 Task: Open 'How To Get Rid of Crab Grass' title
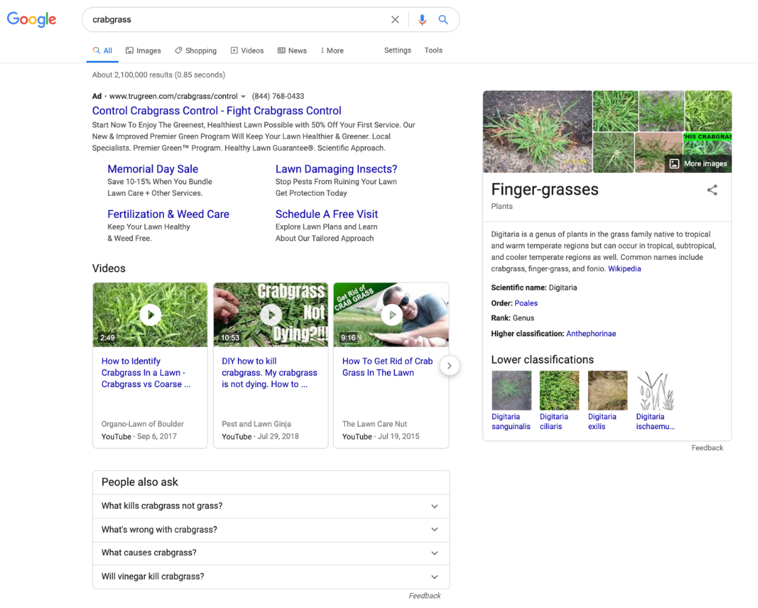pos(387,367)
